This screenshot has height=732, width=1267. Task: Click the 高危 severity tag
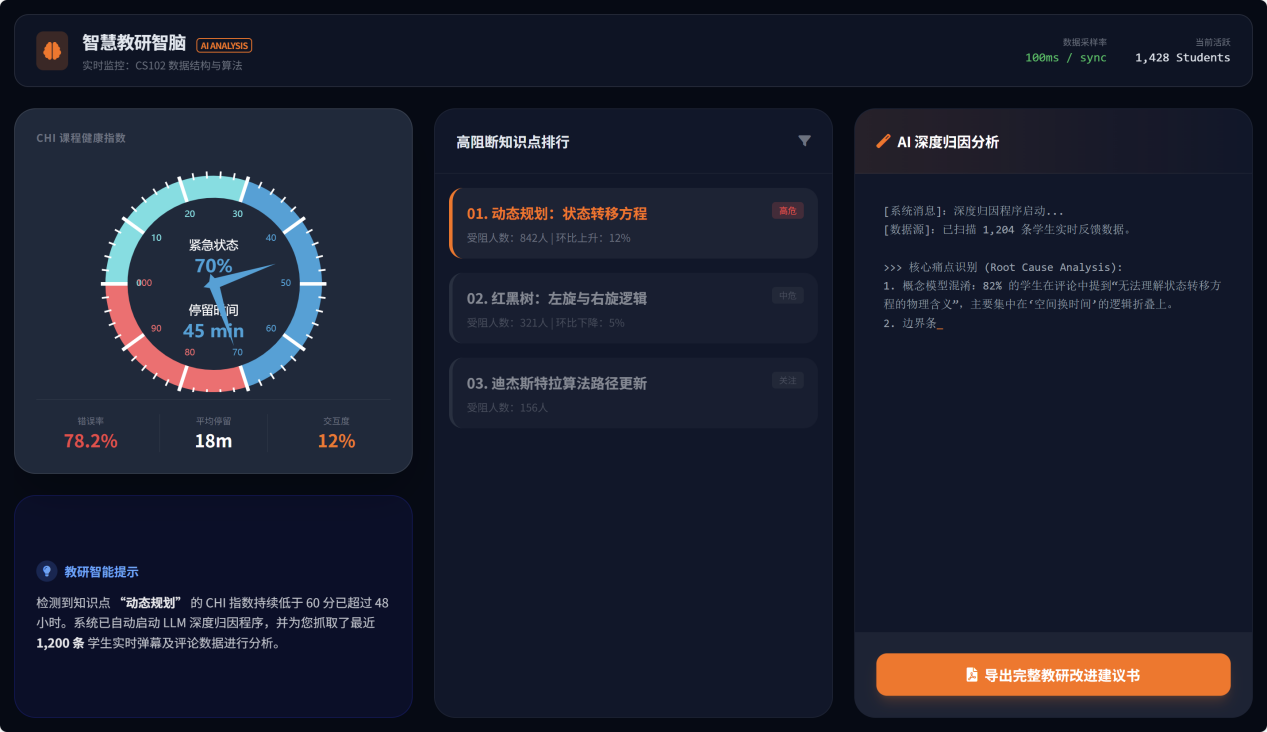(x=787, y=211)
